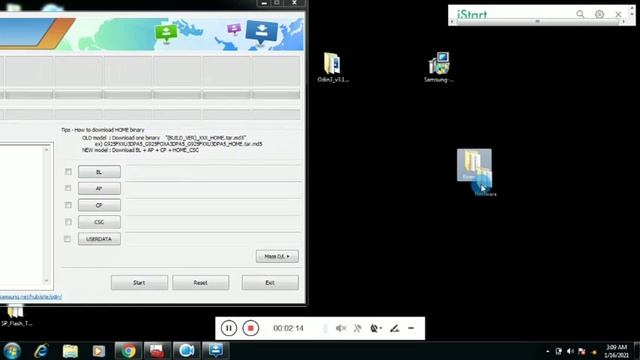Image resolution: width=640 pixels, height=360 pixels.
Task: Toggle recorder microphone icon
Action: [x=358, y=328]
